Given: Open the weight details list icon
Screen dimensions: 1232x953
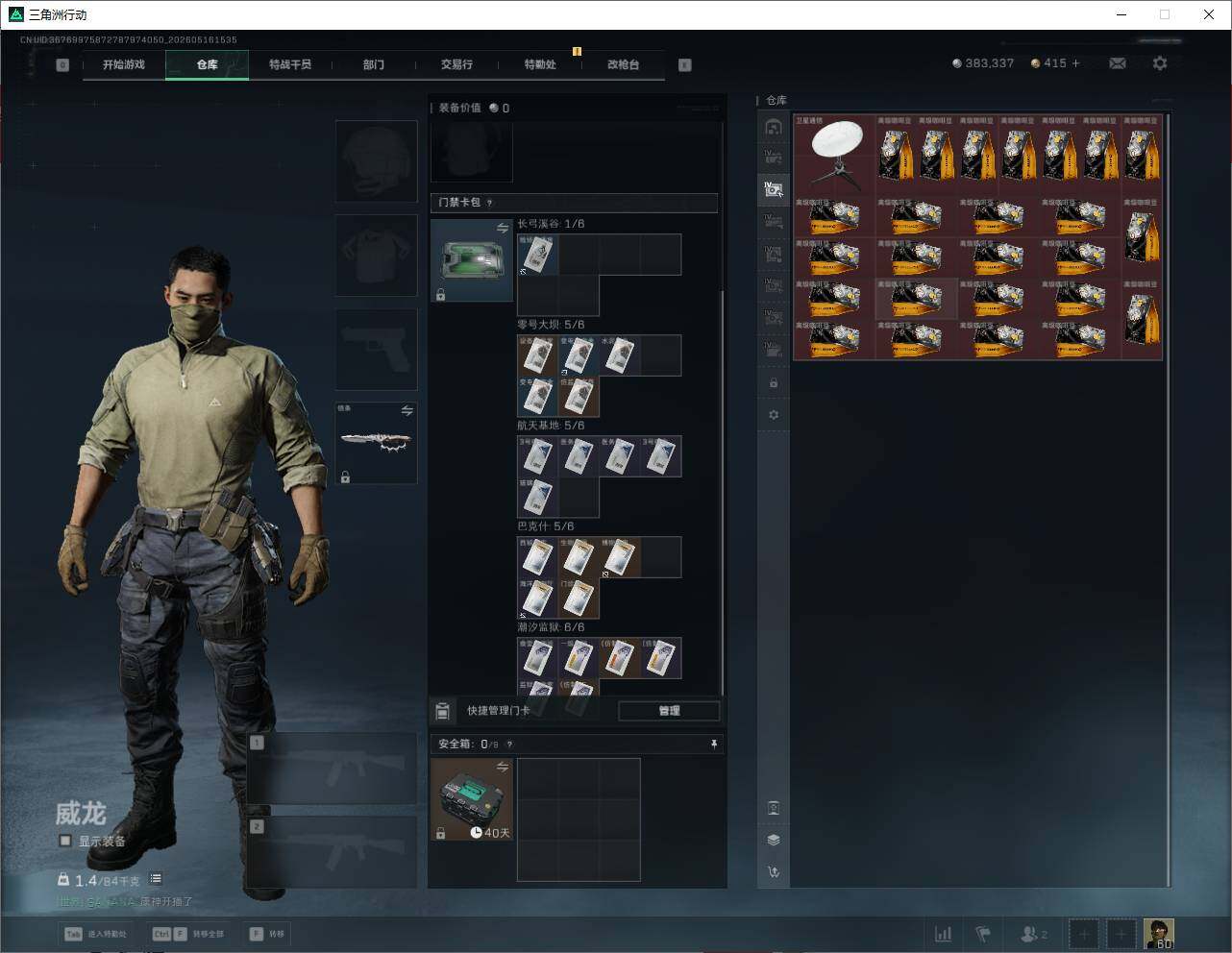Looking at the screenshot, I should (x=156, y=879).
